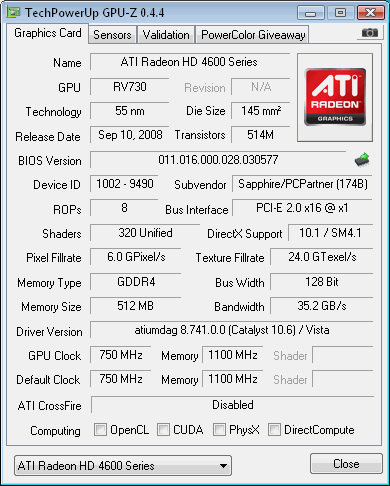Screen dimensions: 390x486
Task: Toggle the CUDA checkbox
Action: (x=163, y=429)
